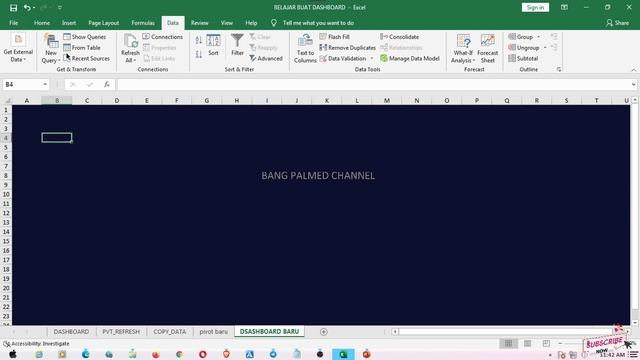The width and height of the screenshot is (640, 360).
Task: Create a Forecast Sheet
Action: click(487, 49)
